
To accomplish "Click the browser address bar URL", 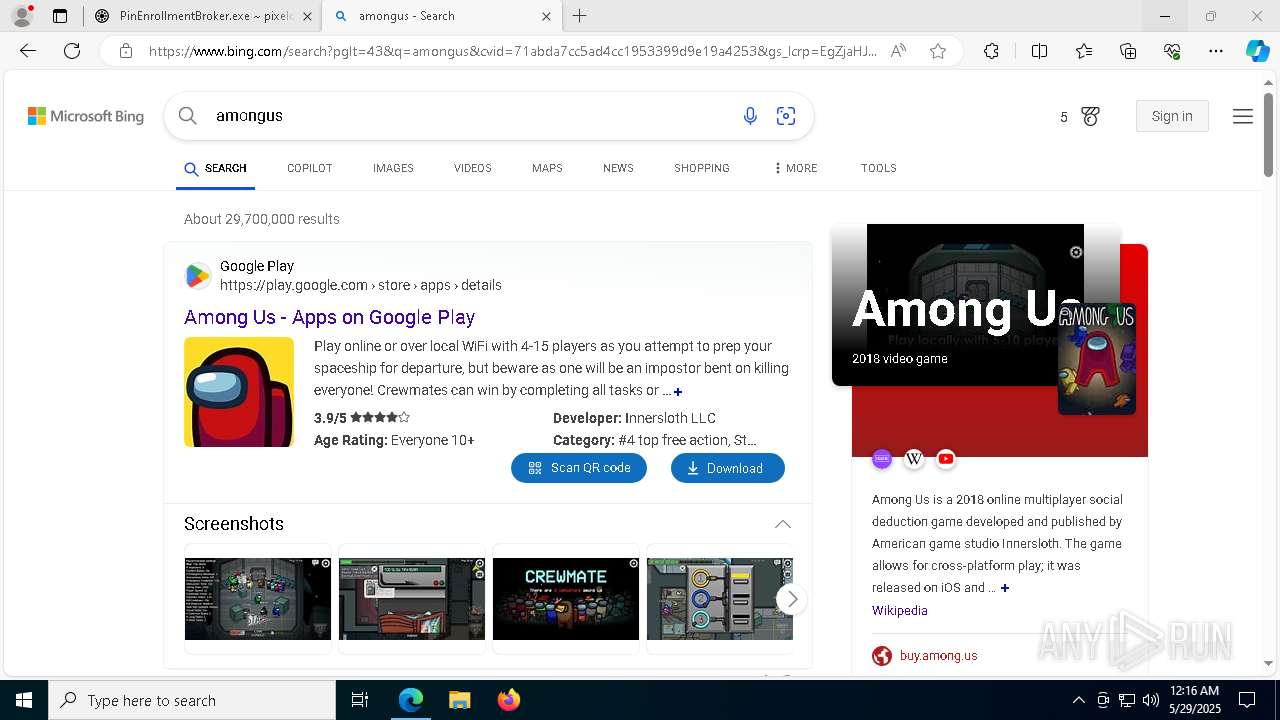I will (512, 51).
